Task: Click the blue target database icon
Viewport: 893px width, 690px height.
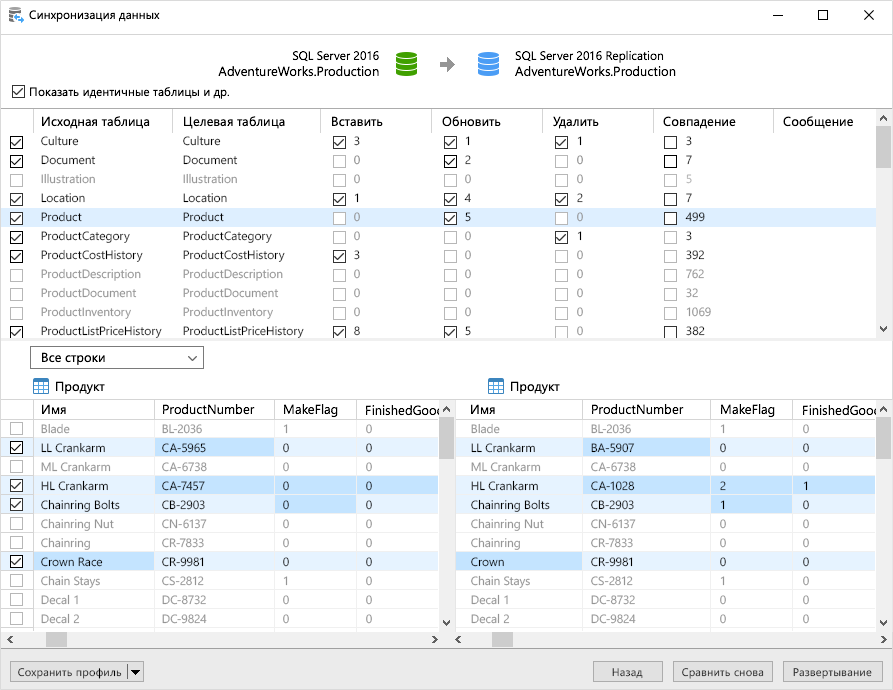Action: point(488,64)
